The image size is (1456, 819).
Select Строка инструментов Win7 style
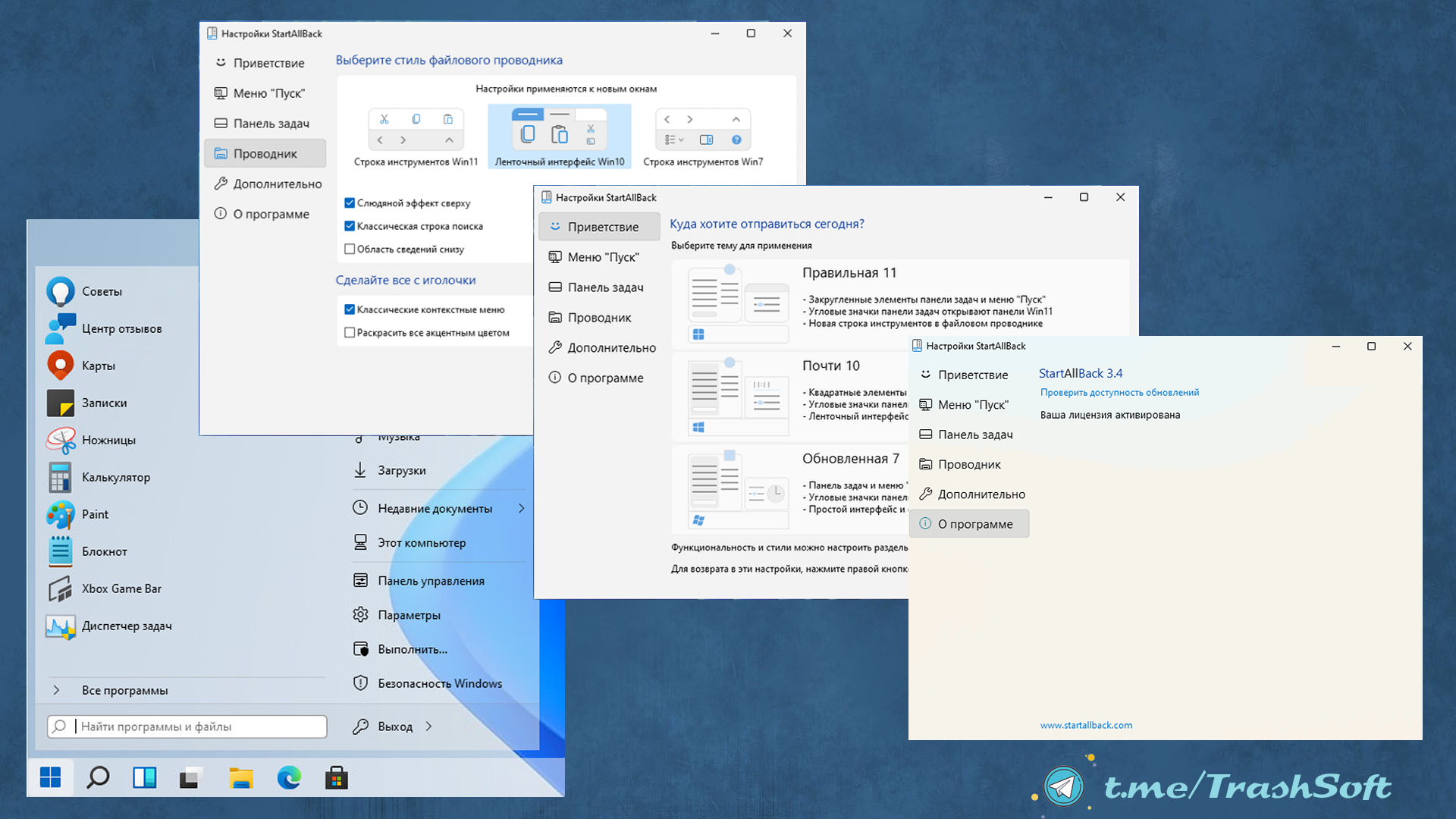703,136
